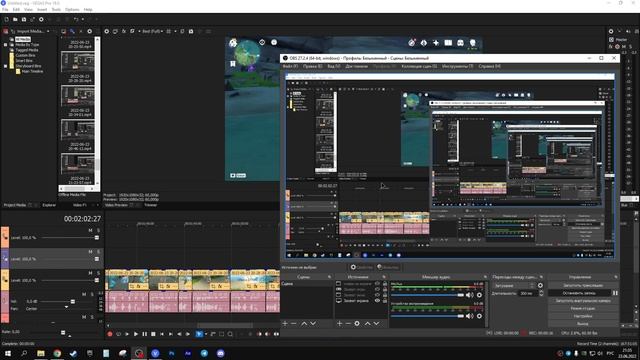Open transition properties gear beside Затухание
The image size is (640, 360).
pyautogui.click(x=540, y=285)
